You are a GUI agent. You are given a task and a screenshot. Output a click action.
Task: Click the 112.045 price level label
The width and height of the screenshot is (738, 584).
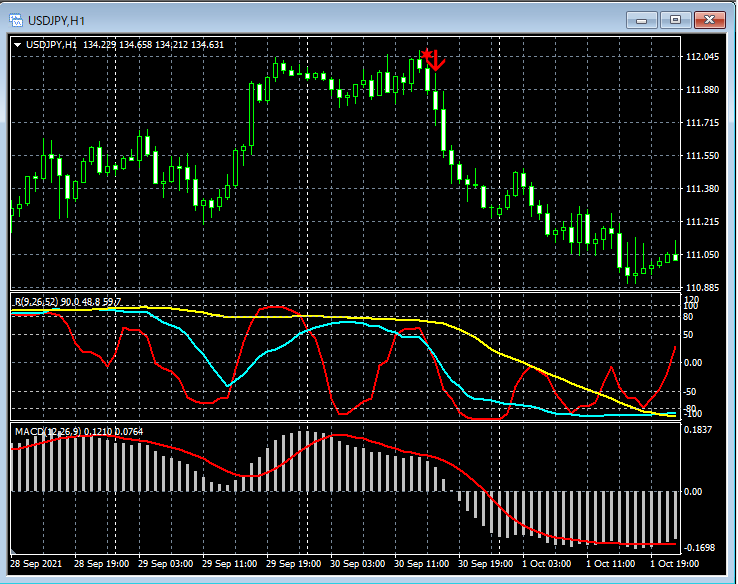[x=703, y=57]
